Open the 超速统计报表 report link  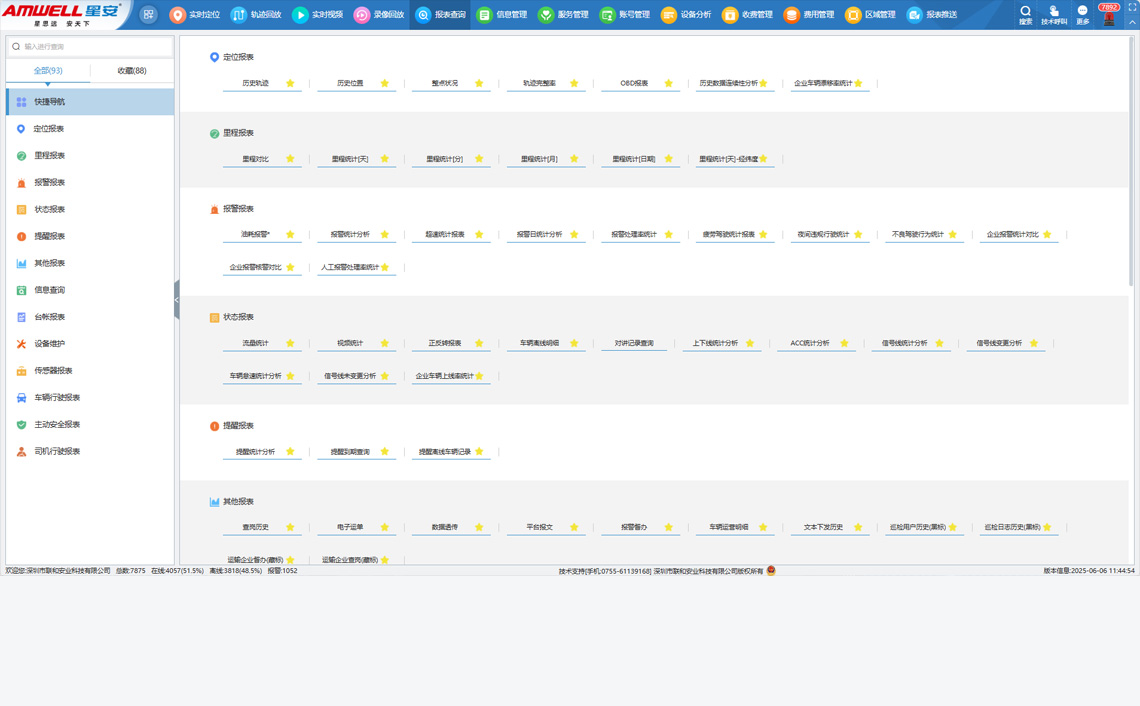[444, 235]
